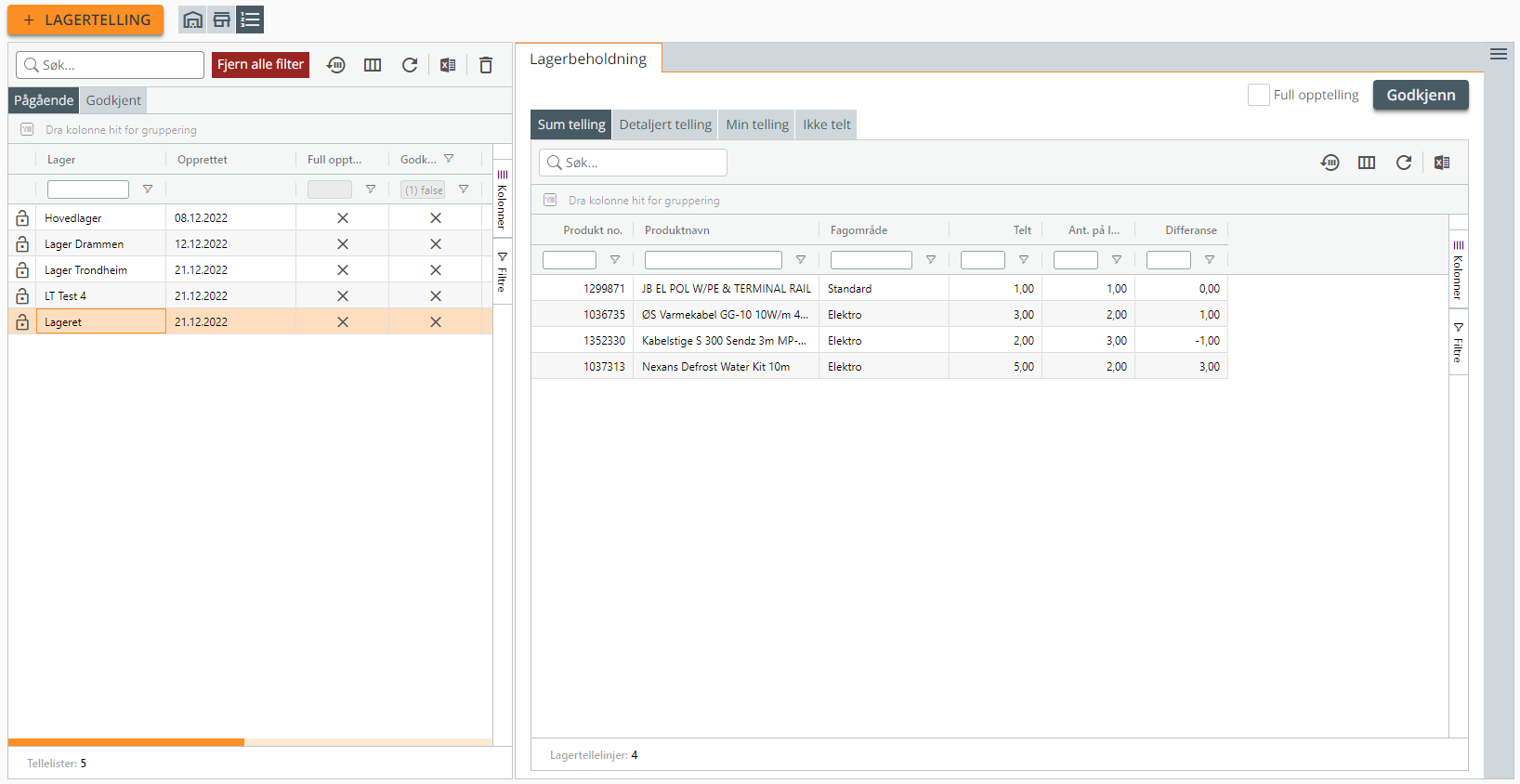
Task: Focus Produktnavn filter input
Action: click(x=714, y=260)
